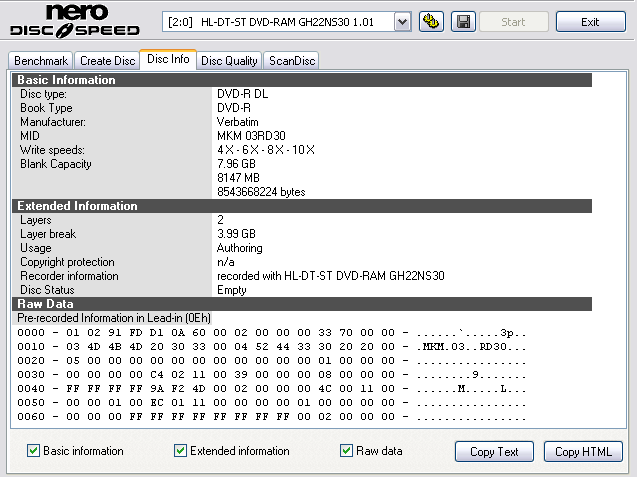
Task: Click the floppy disk save icon
Action: [x=463, y=21]
